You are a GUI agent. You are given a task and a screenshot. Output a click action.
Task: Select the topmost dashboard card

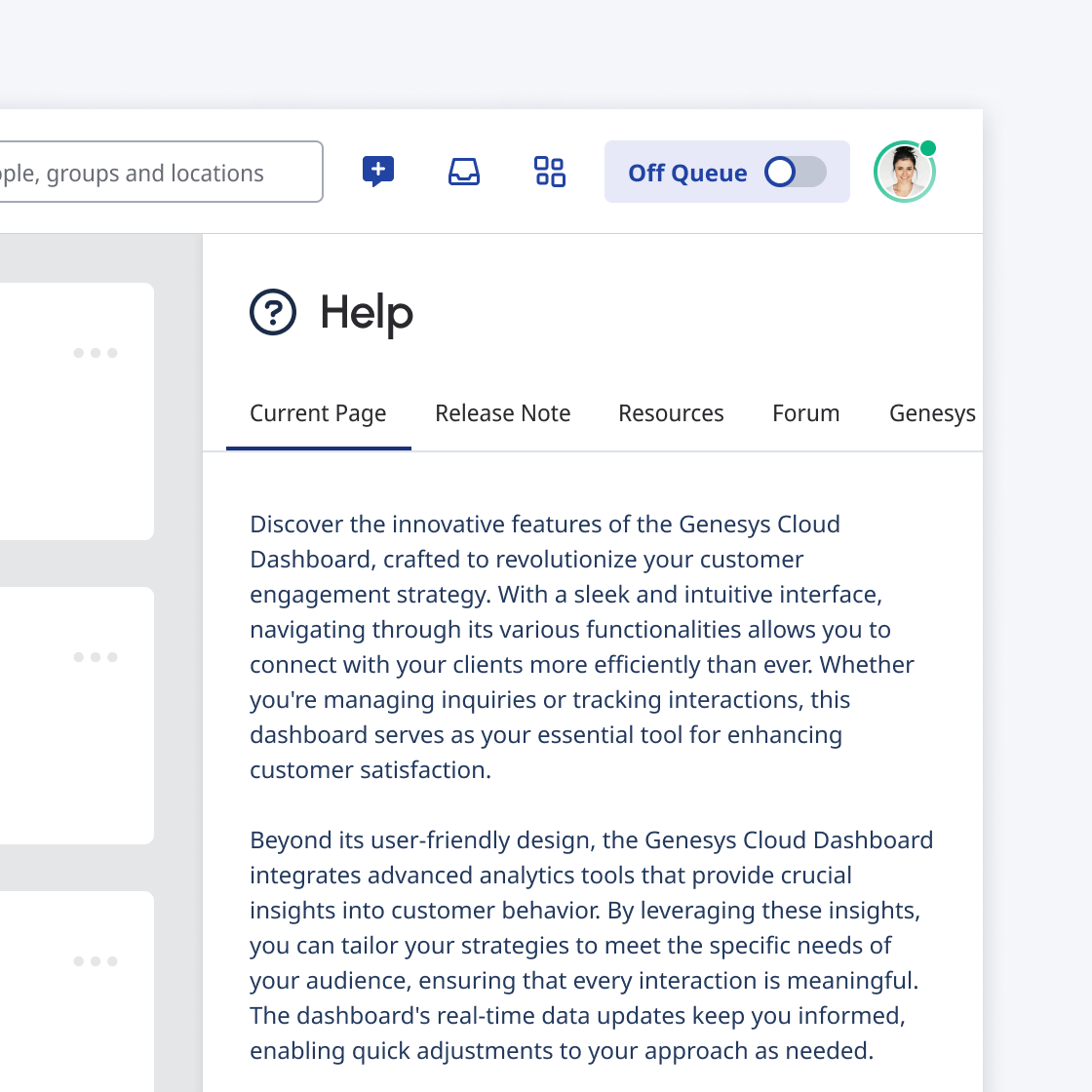coord(58,439)
